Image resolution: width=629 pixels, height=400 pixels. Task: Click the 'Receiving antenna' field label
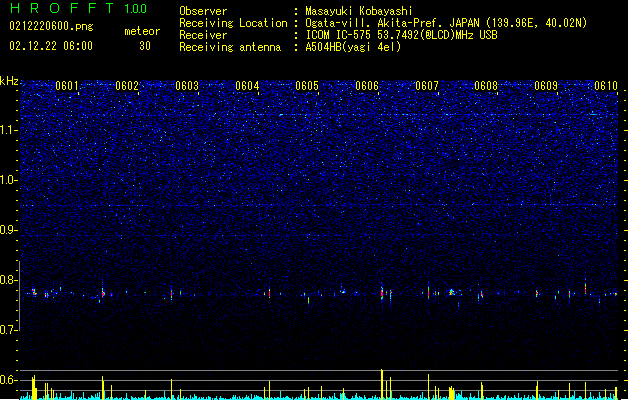230,47
